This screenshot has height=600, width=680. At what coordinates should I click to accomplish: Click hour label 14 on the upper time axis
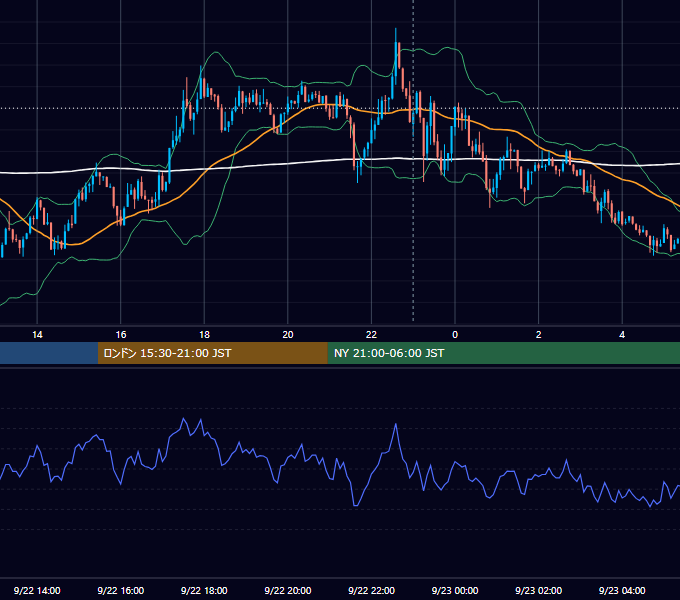tap(37, 335)
